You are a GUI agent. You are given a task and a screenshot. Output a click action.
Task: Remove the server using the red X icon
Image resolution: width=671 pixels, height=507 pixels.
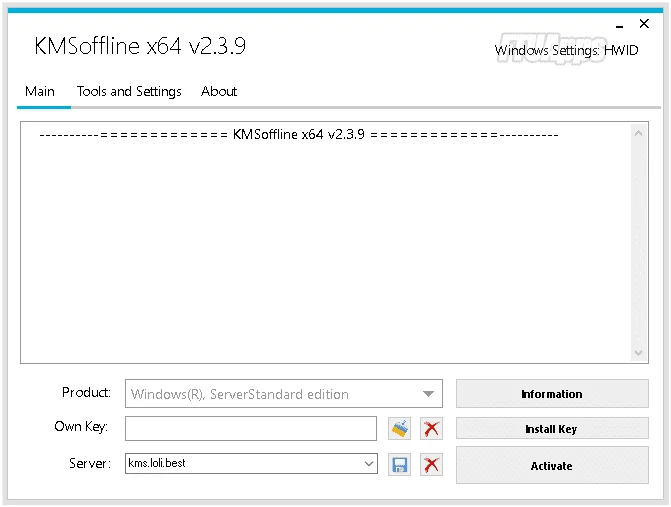click(x=431, y=465)
